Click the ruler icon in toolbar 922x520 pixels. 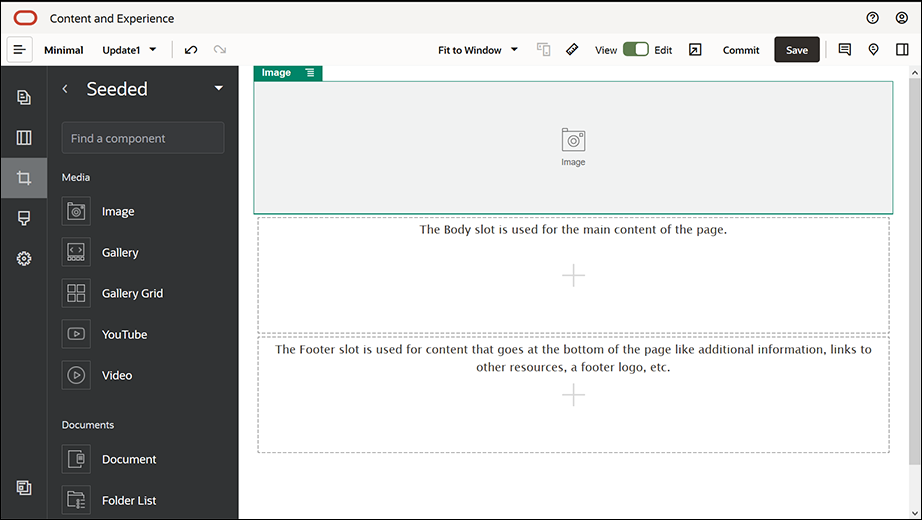coord(572,50)
